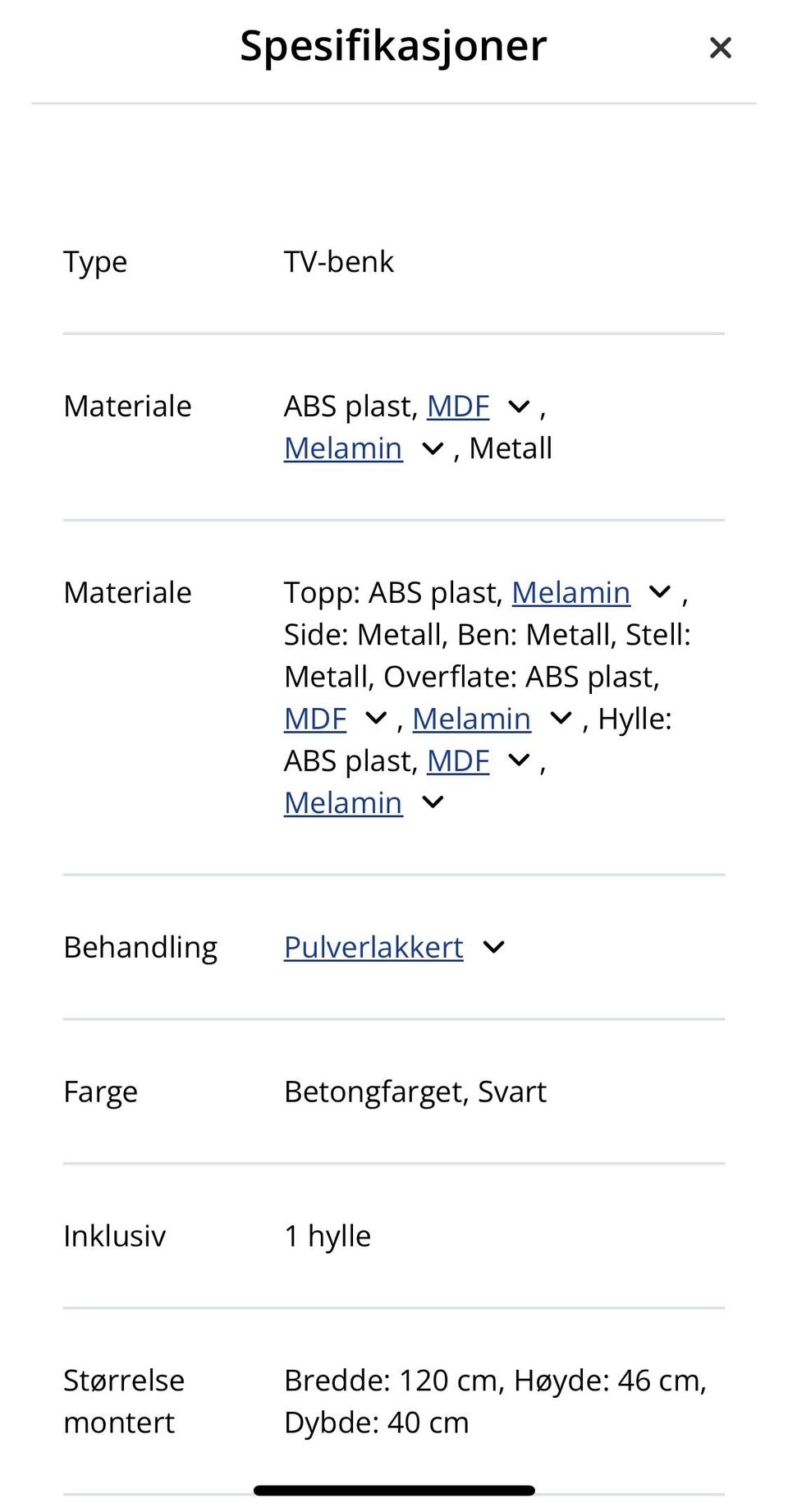Open MDF link in Hylle section
The width and height of the screenshot is (788, 1512).
coord(458,761)
